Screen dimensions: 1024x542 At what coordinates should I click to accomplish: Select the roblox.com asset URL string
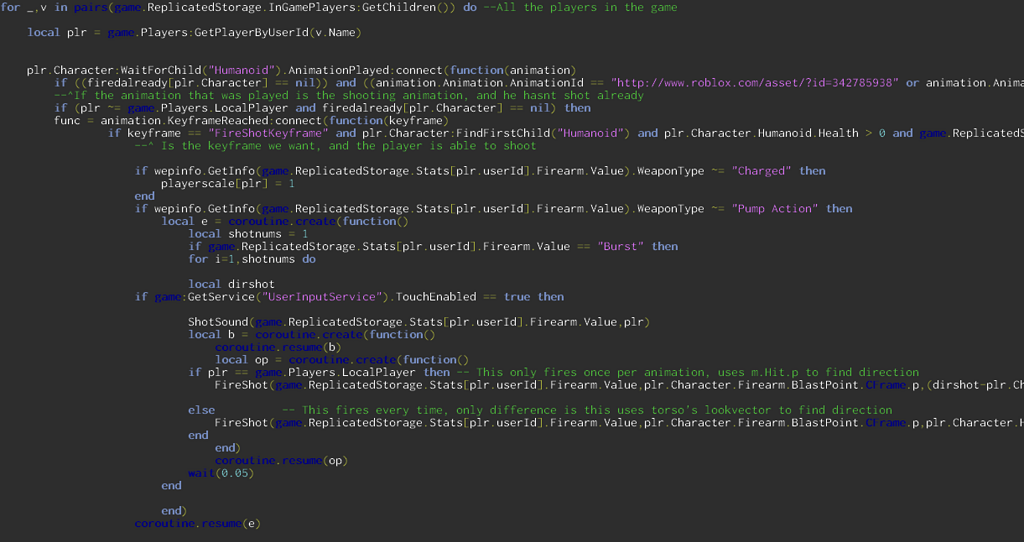(x=754, y=82)
